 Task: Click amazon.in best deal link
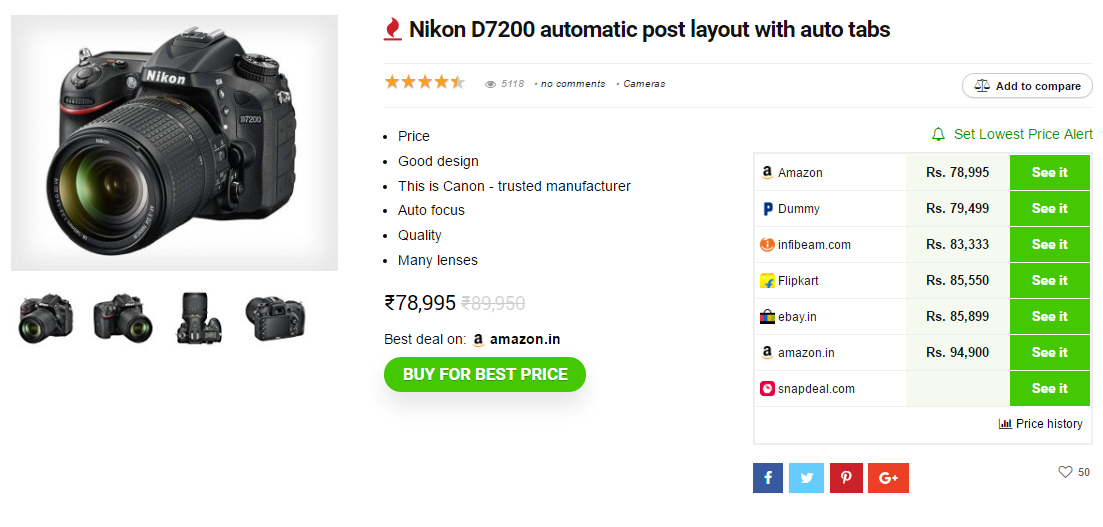coord(524,339)
